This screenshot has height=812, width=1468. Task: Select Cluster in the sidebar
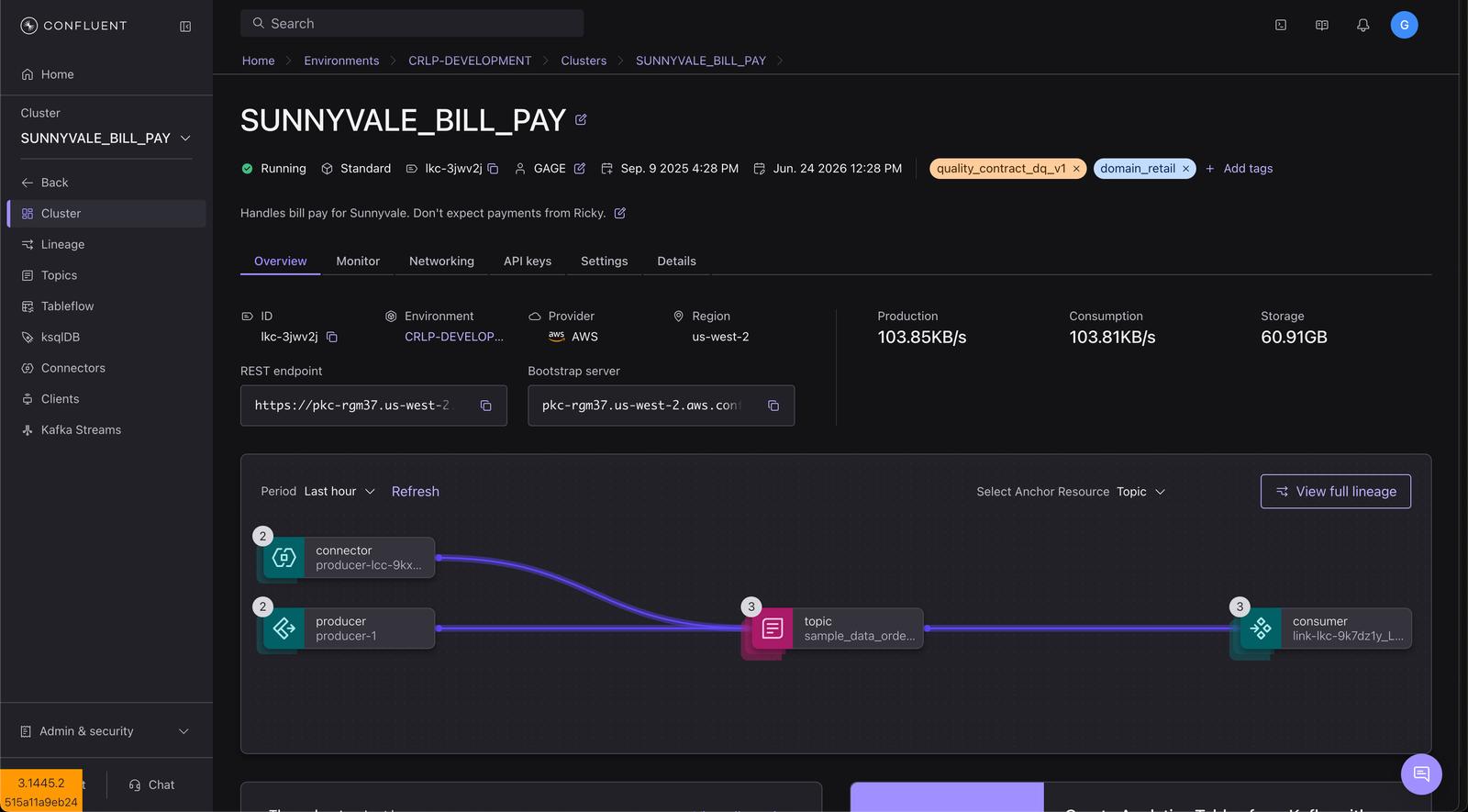[x=106, y=214]
